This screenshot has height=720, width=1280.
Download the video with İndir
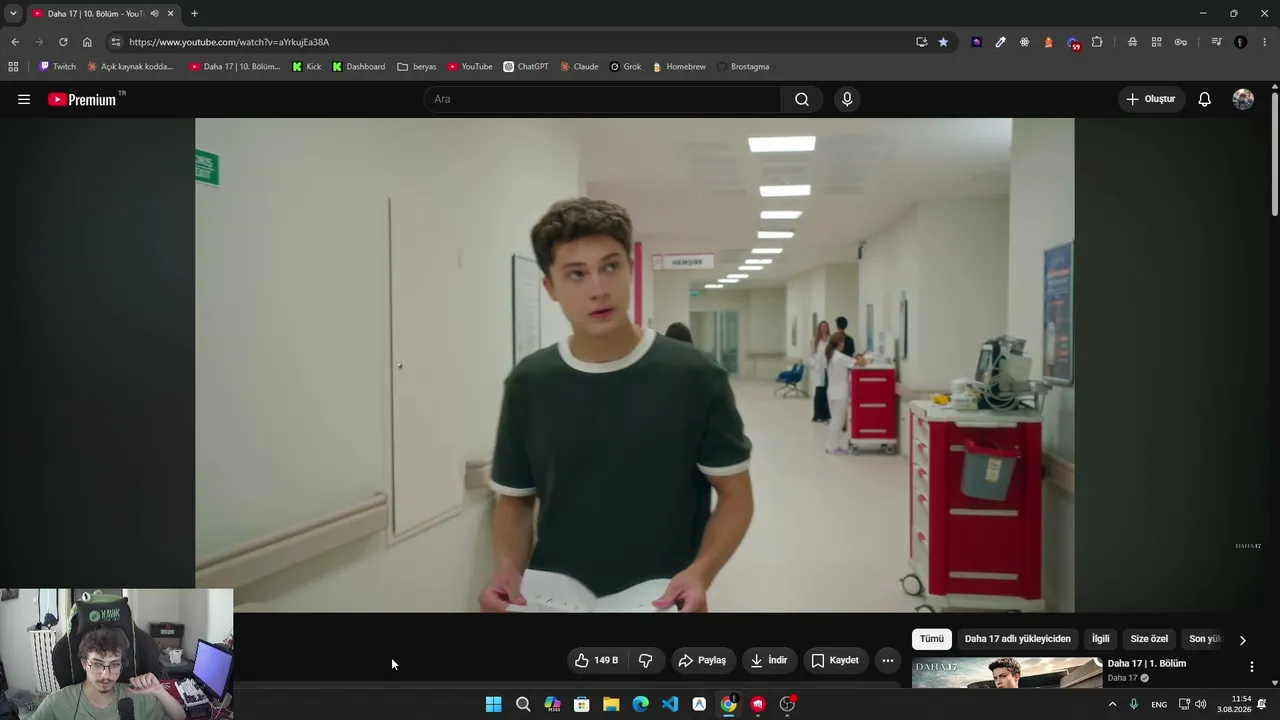[769, 660]
